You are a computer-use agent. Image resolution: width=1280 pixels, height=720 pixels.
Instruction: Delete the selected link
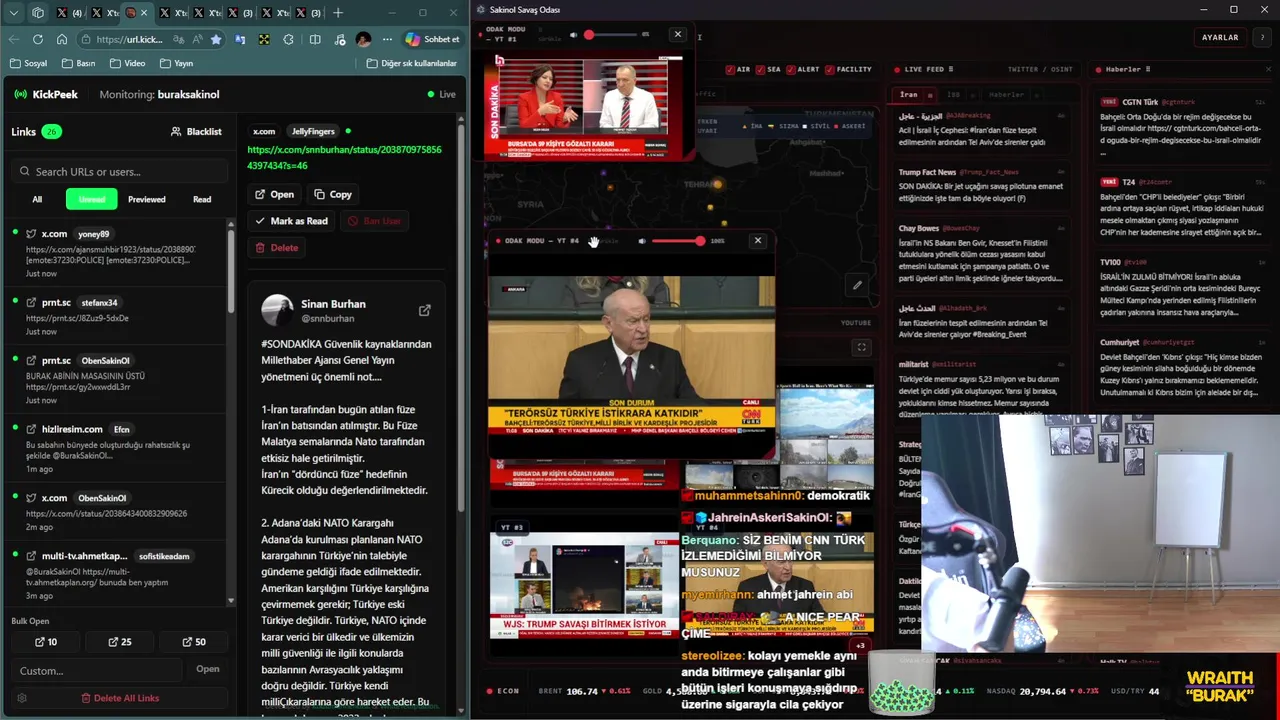[x=276, y=247]
